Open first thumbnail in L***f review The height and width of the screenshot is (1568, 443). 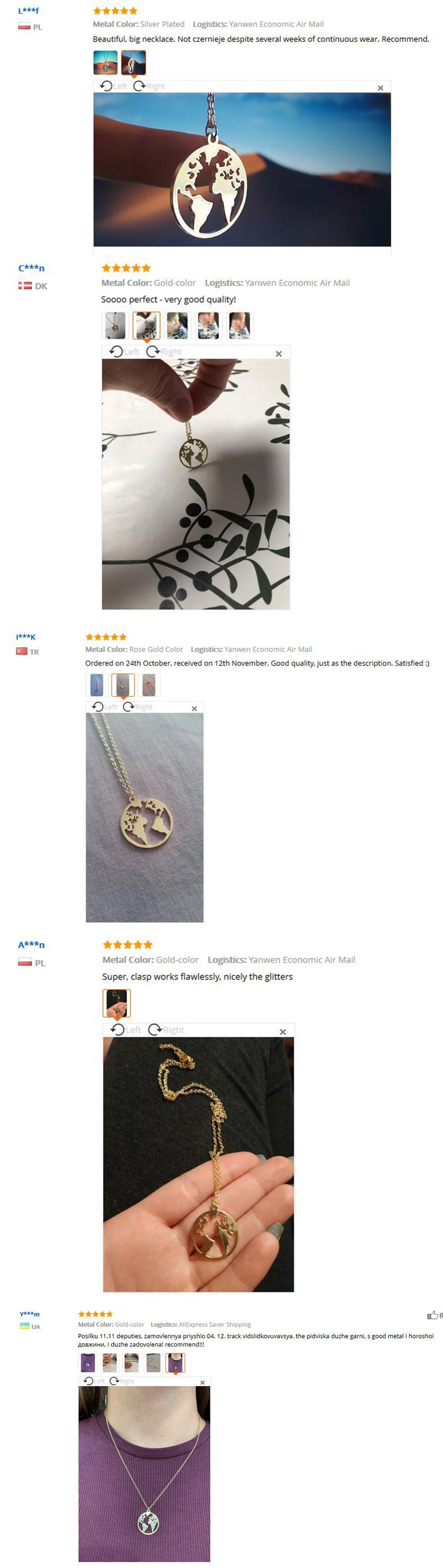click(105, 62)
